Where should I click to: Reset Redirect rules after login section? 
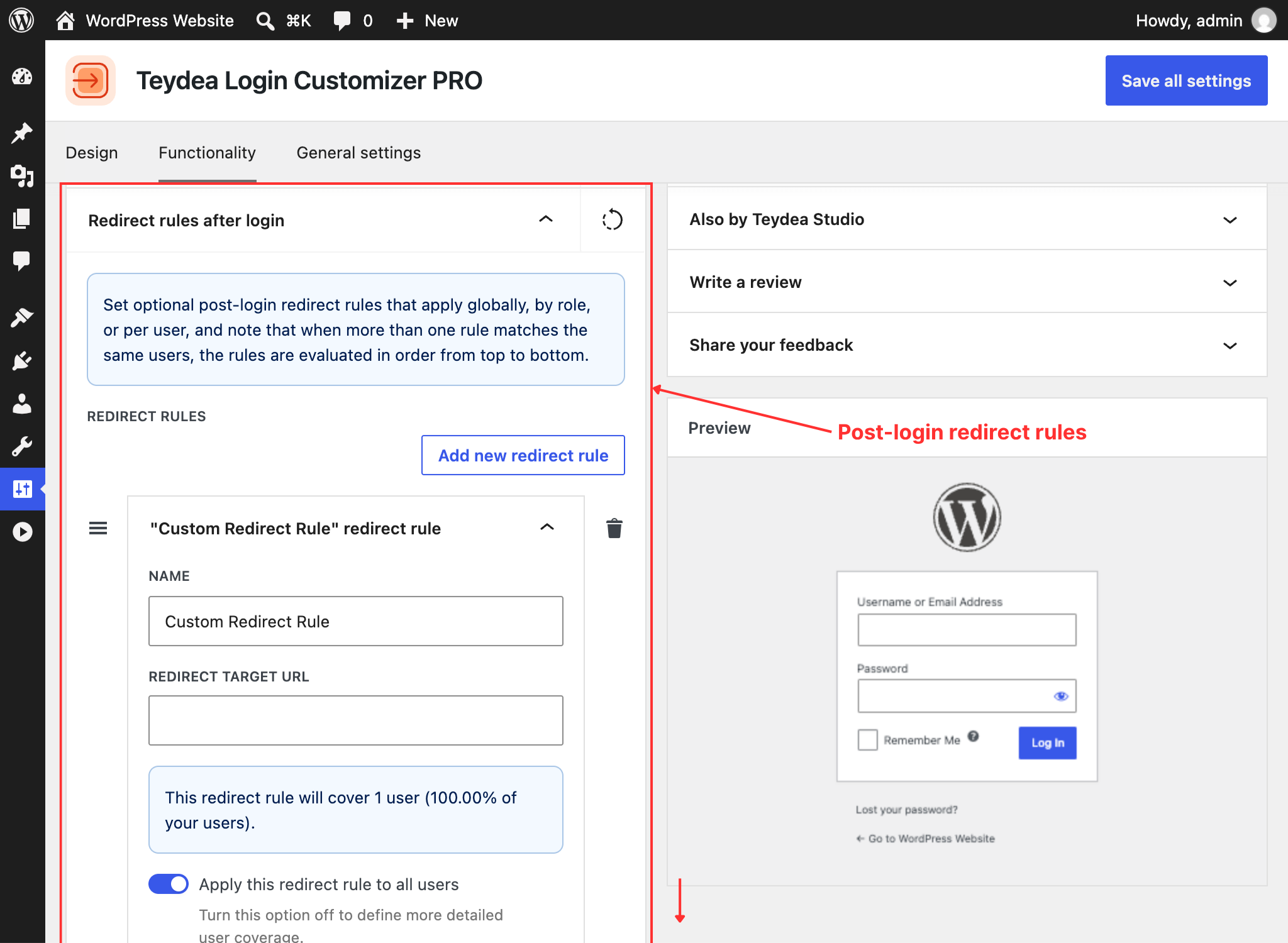[612, 220]
